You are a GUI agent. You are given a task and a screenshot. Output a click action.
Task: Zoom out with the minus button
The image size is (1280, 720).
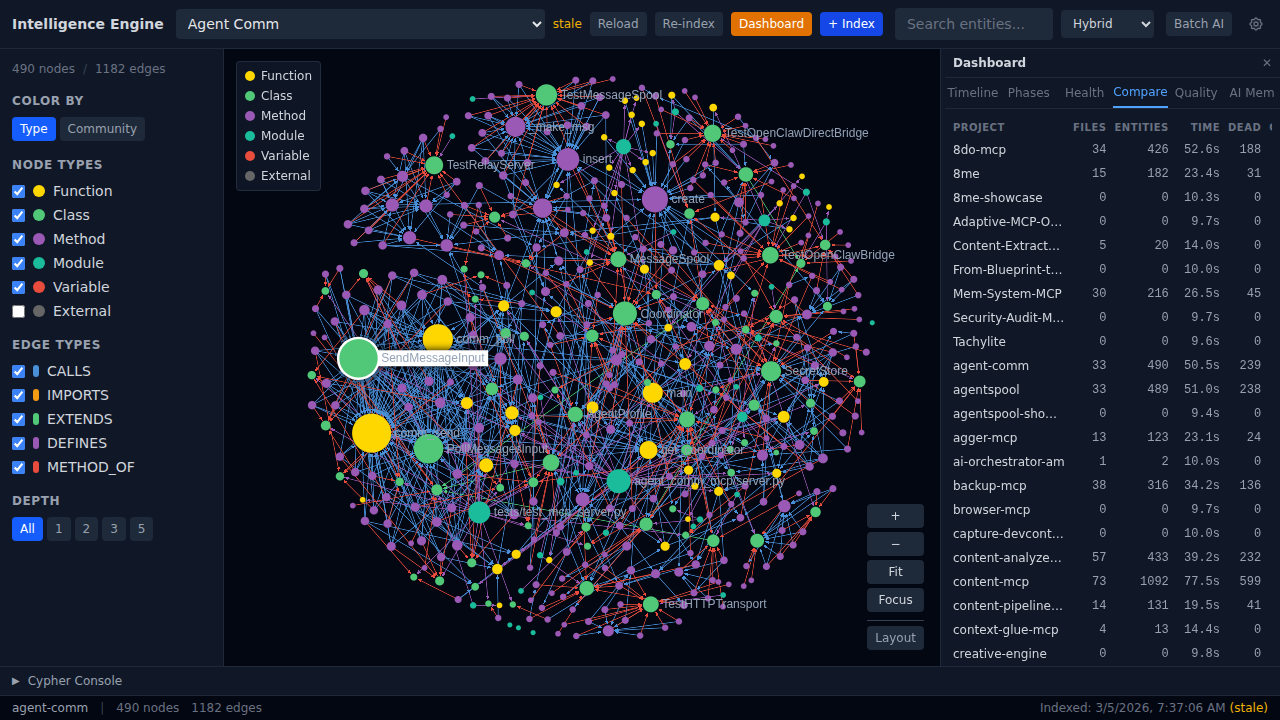(895, 544)
